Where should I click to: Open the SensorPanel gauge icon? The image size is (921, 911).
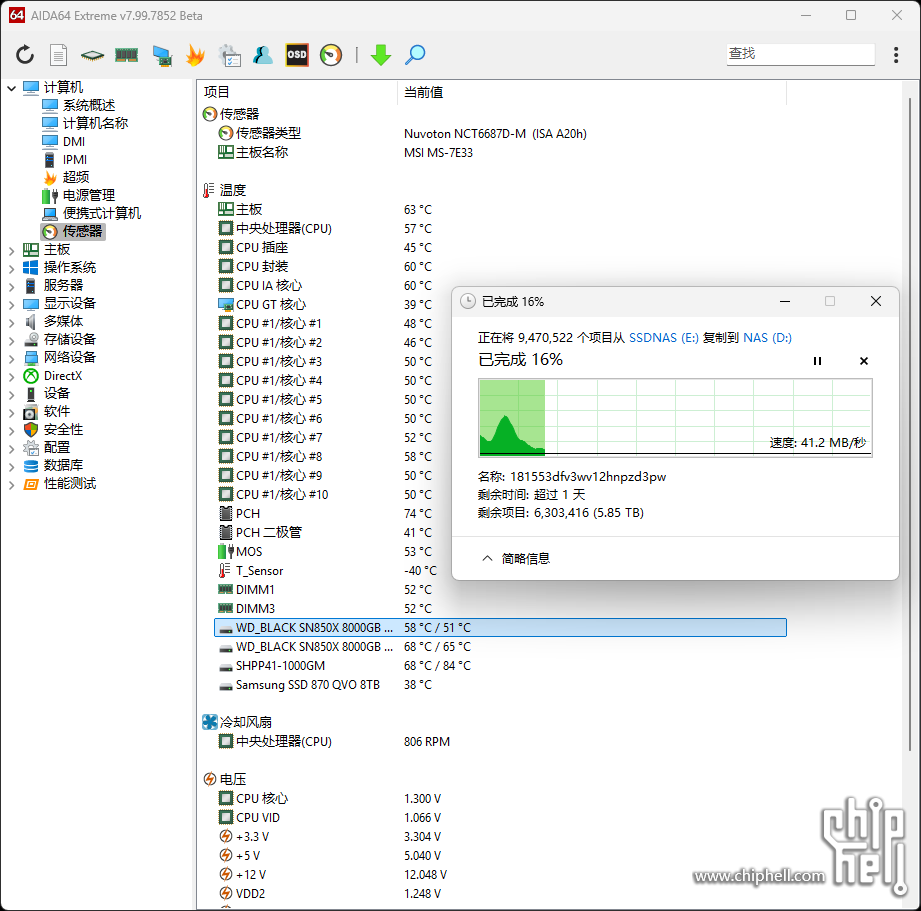tap(331, 55)
